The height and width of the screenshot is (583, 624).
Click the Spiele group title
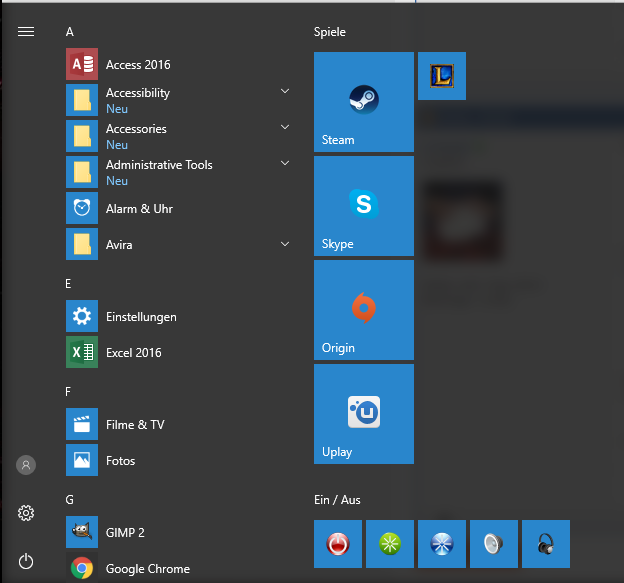click(x=330, y=32)
